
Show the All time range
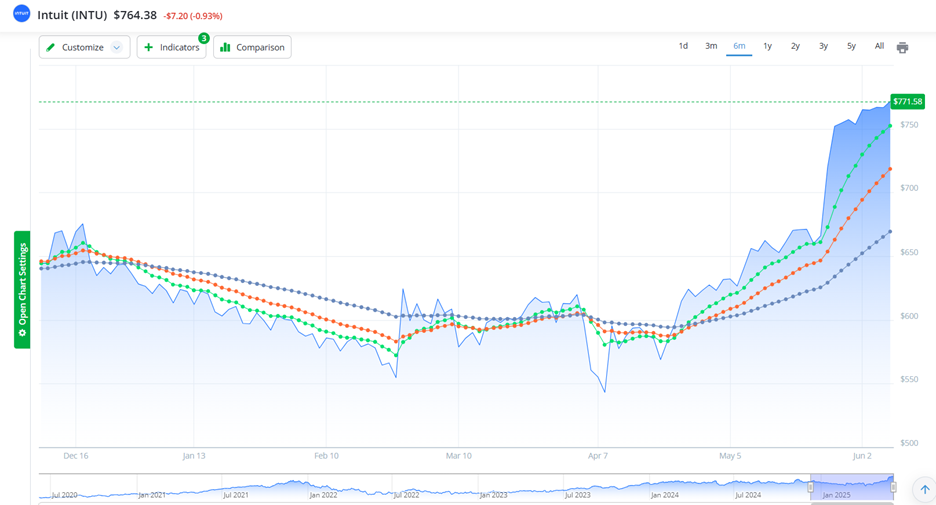point(879,46)
